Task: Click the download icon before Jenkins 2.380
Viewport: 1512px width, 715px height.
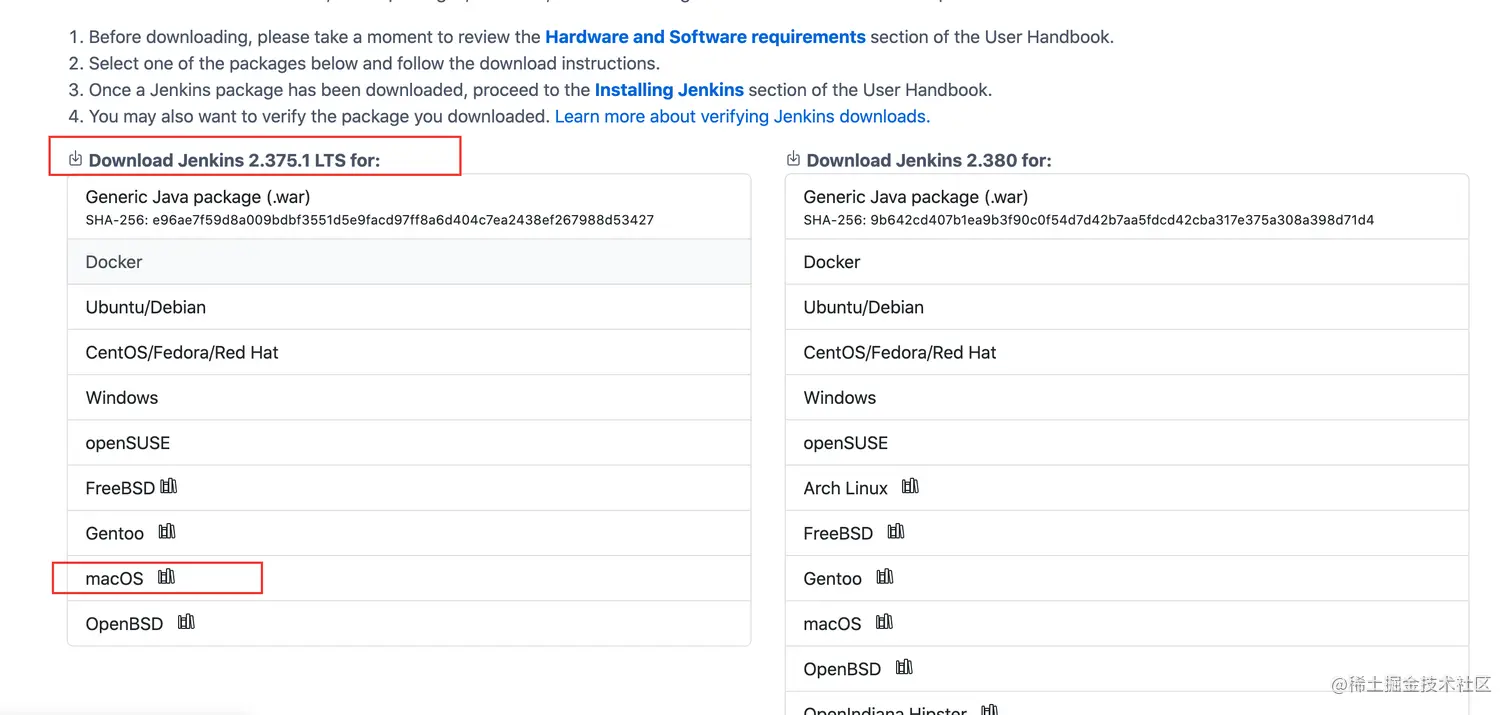Action: [793, 159]
